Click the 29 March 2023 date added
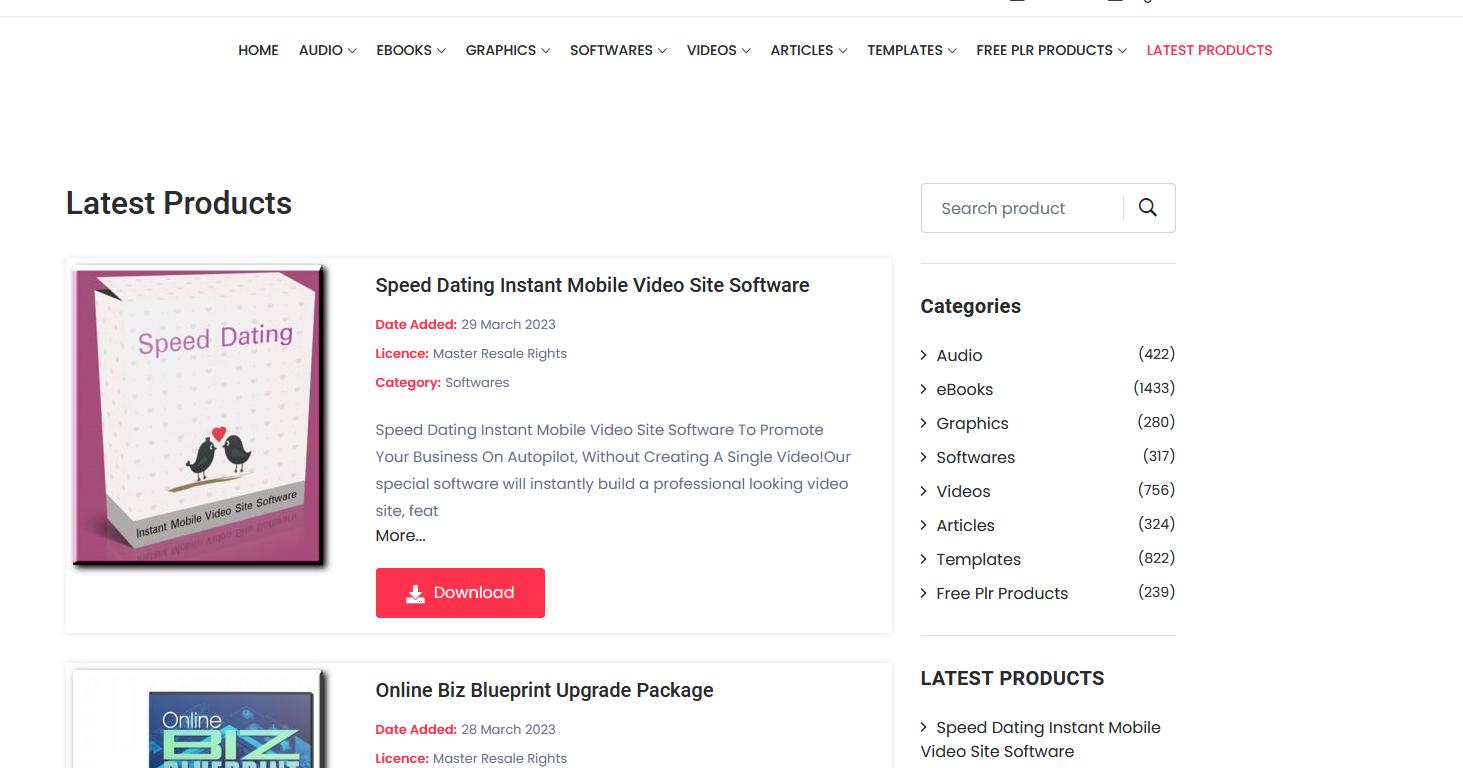The height and width of the screenshot is (768, 1463). 508,325
